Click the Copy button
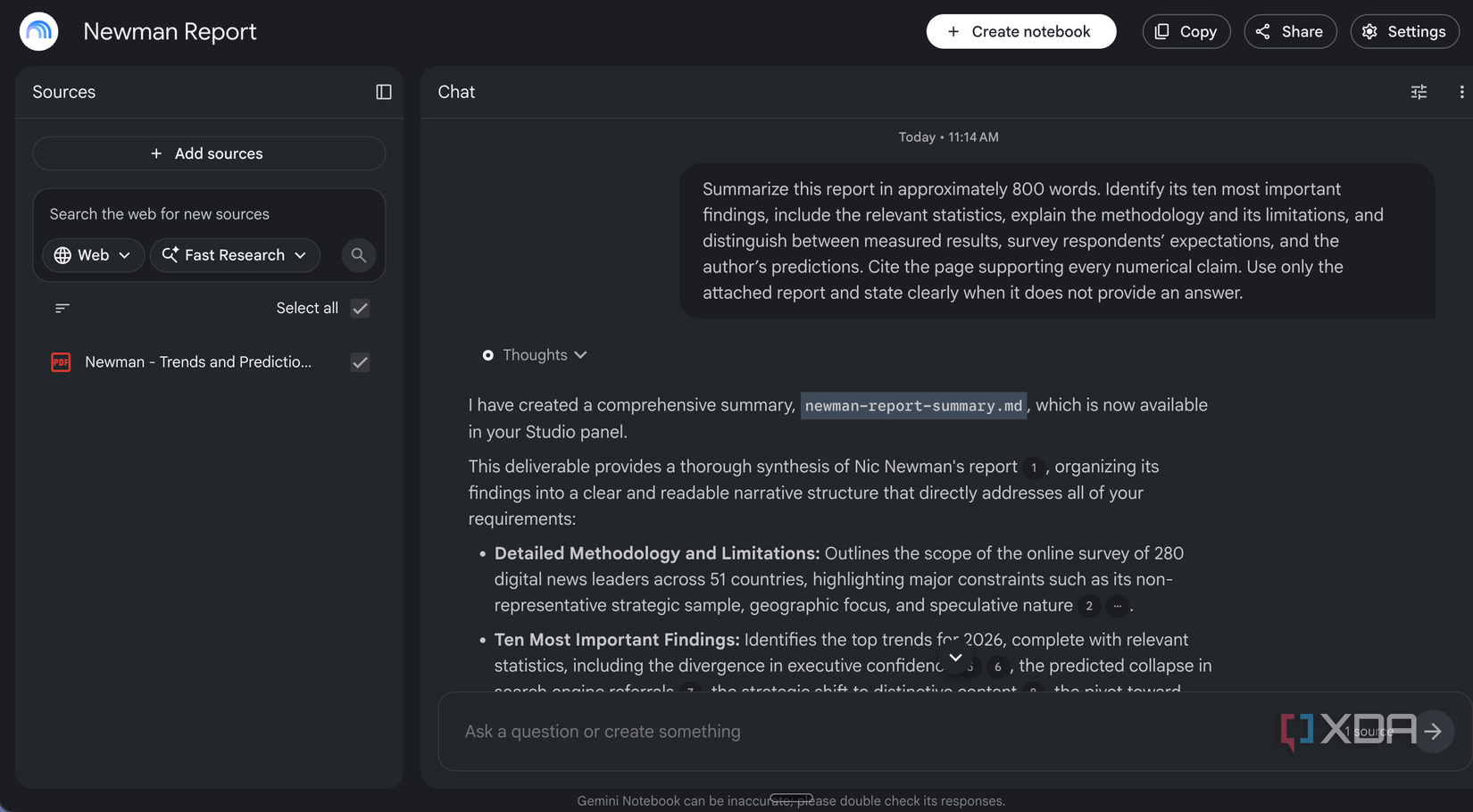This screenshot has height=812, width=1473. point(1186,31)
